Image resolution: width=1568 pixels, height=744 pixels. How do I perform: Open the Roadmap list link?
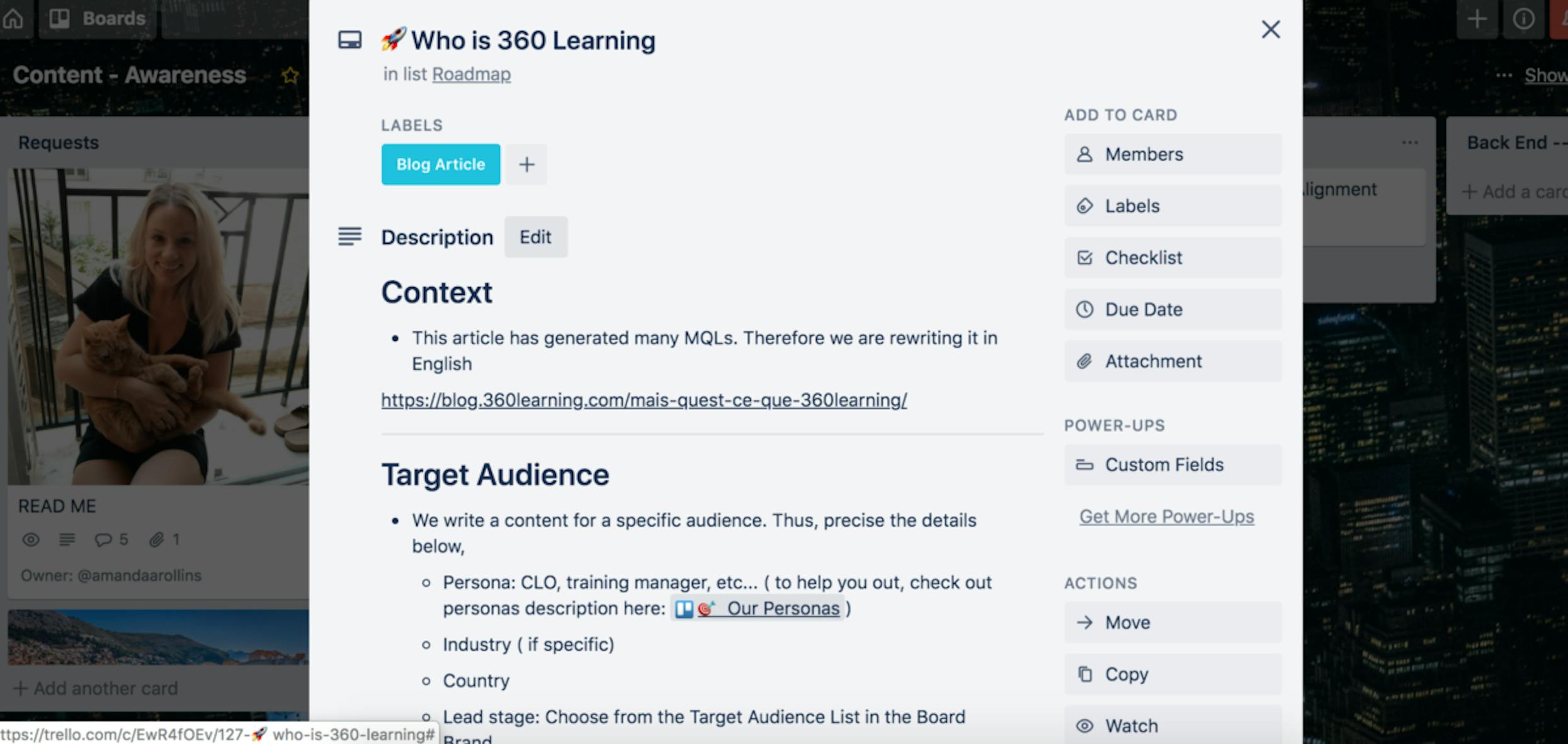coord(471,74)
